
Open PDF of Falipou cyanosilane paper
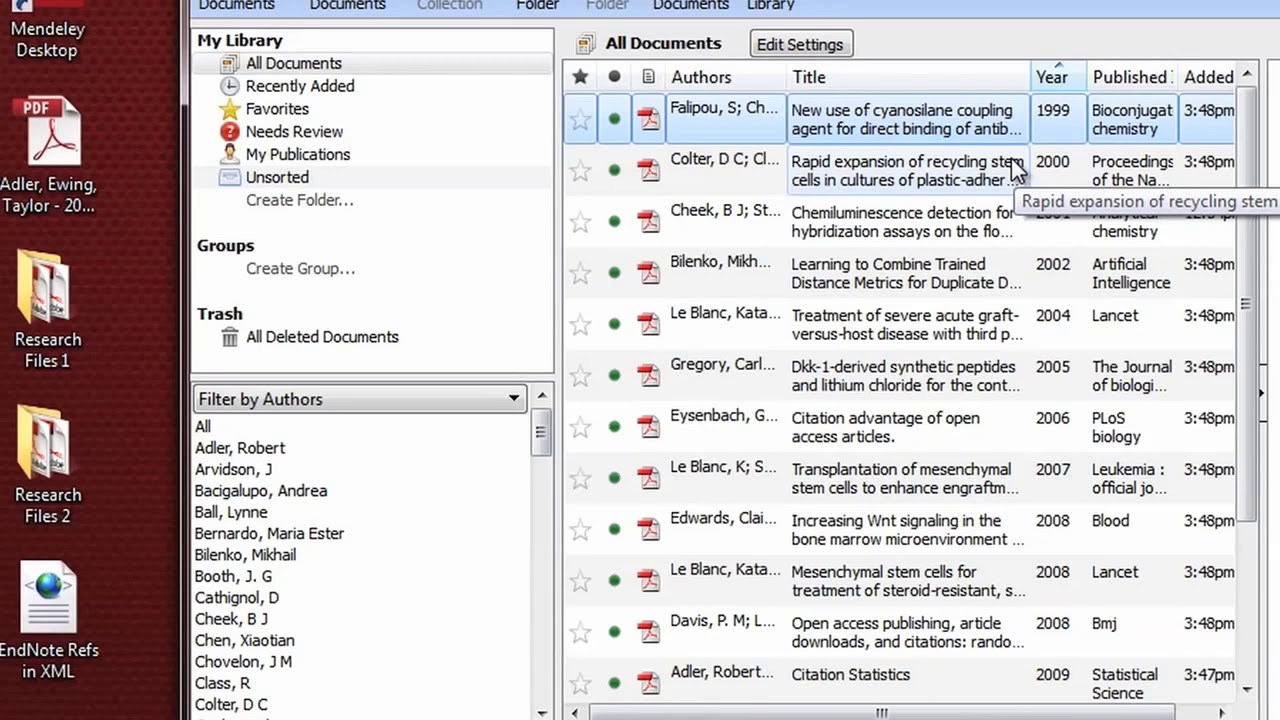(x=649, y=119)
